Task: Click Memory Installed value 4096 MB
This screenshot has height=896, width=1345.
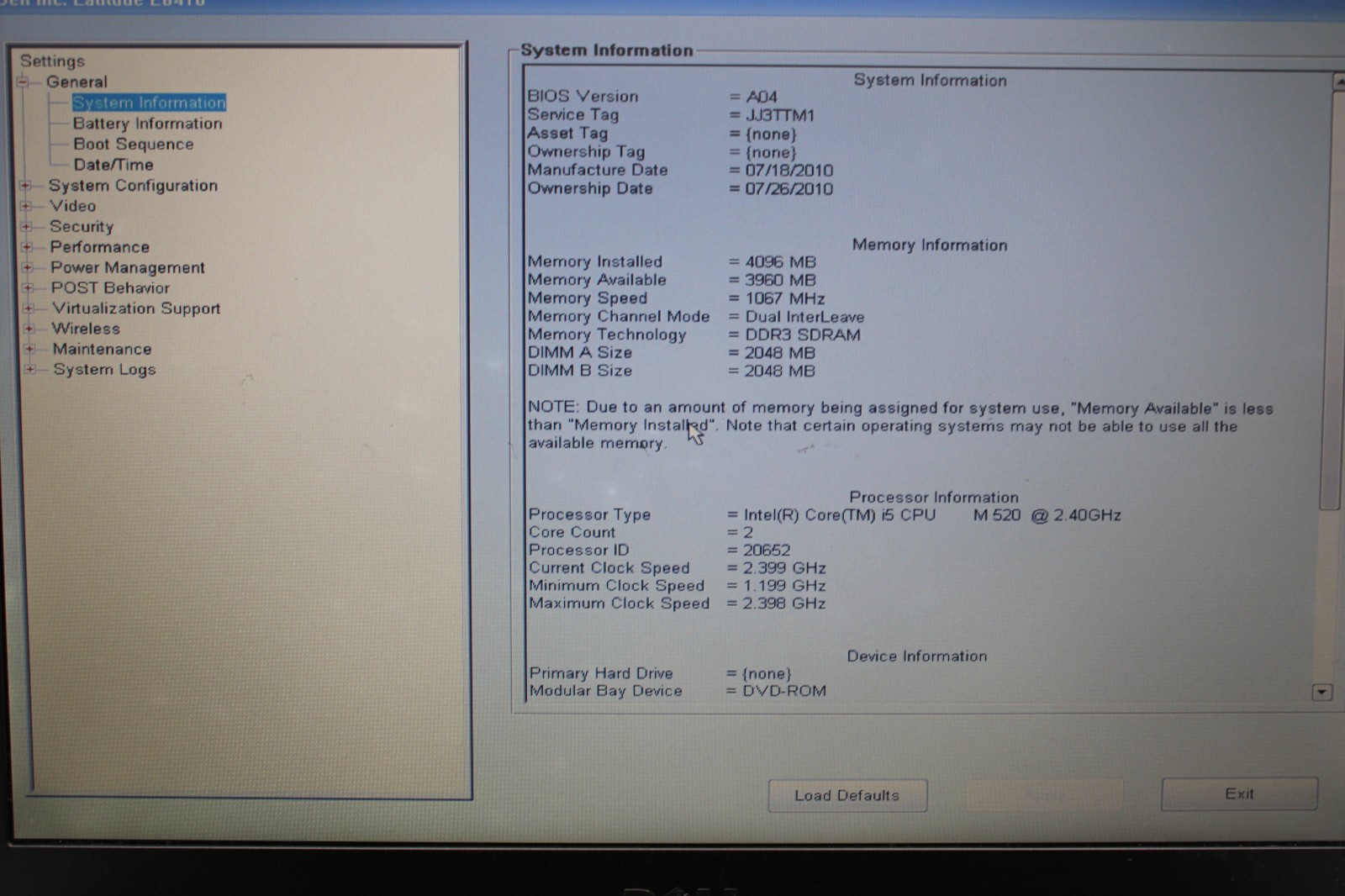Action: (x=780, y=262)
